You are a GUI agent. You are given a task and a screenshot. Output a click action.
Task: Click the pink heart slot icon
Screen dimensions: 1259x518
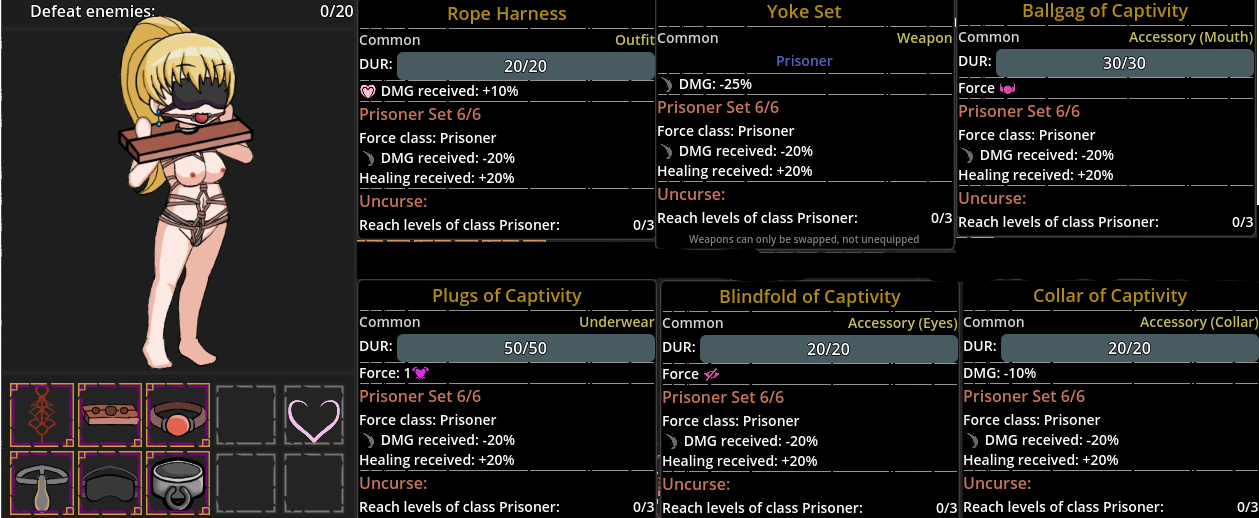point(314,414)
